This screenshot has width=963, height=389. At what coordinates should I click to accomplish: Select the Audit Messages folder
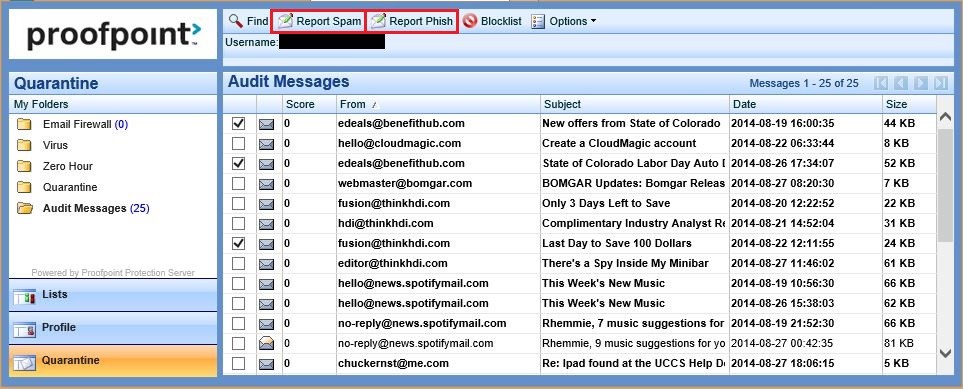96,208
